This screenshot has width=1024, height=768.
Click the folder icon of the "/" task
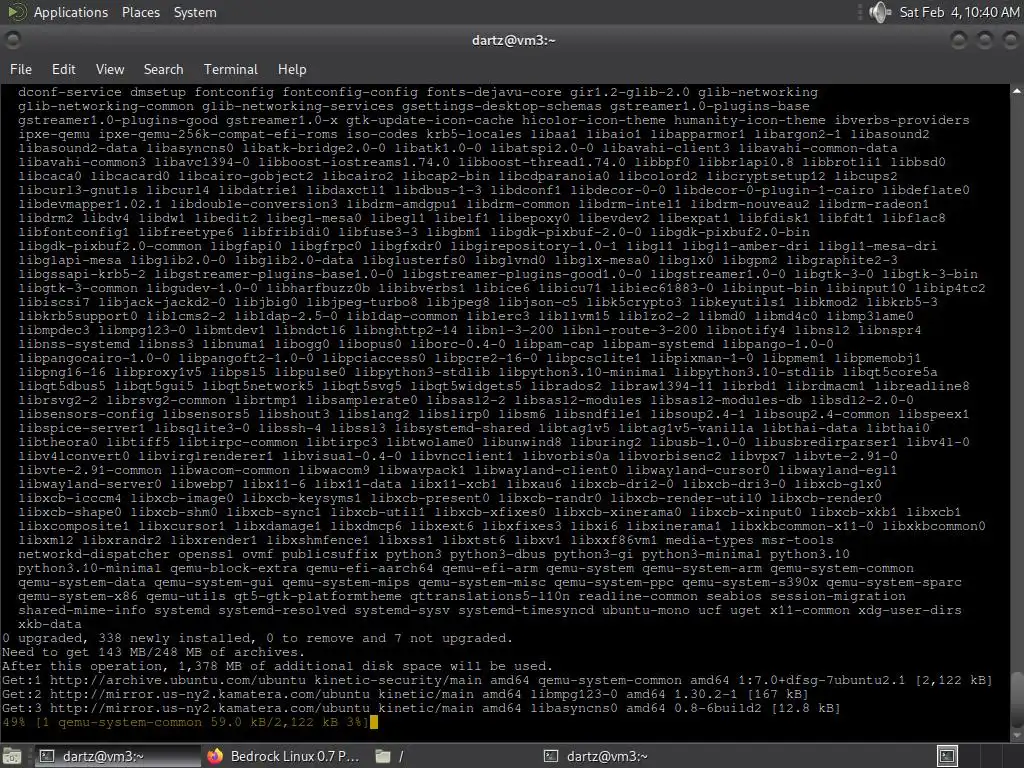pyautogui.click(x=383, y=756)
